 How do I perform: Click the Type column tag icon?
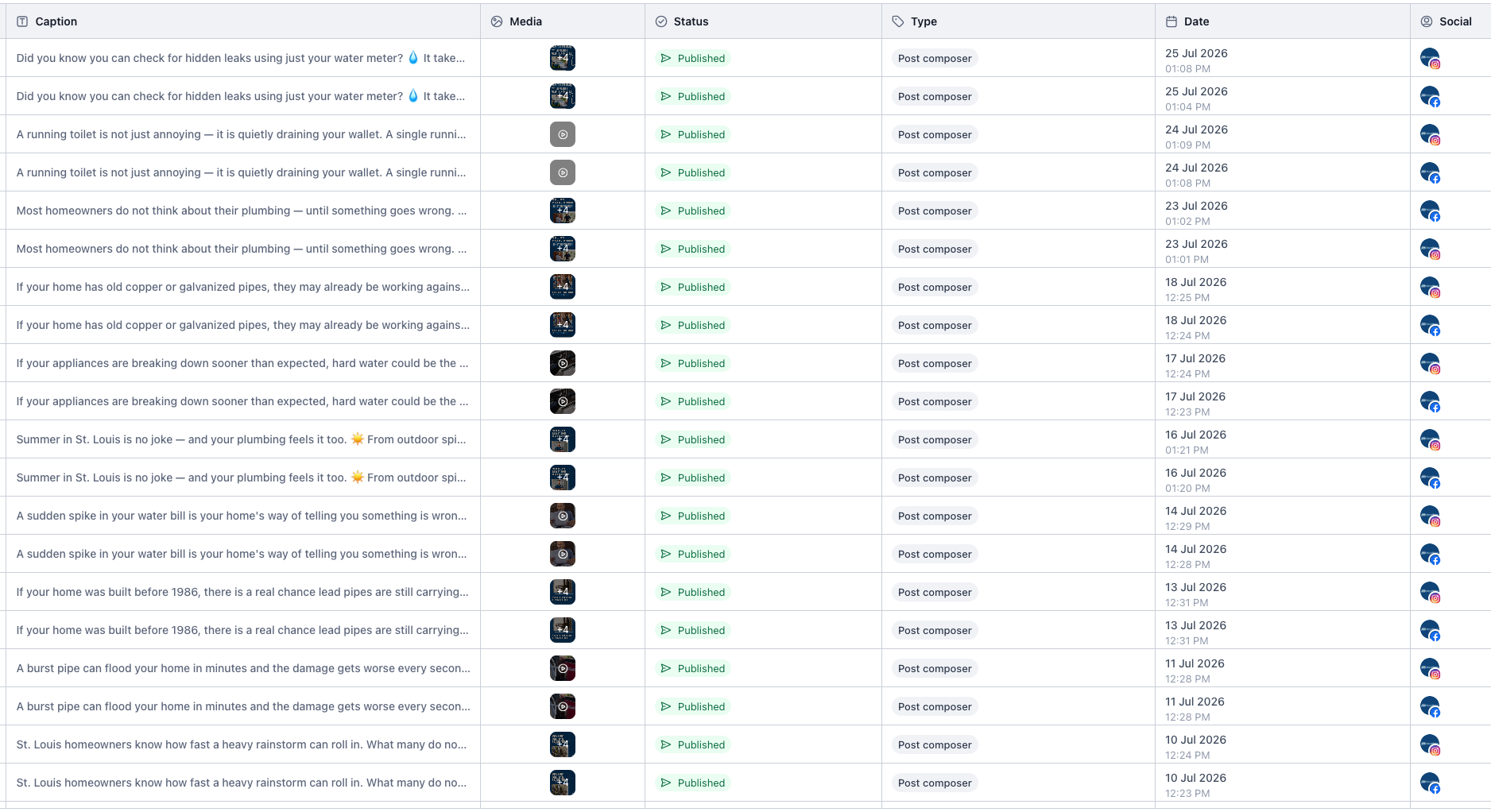pyautogui.click(x=898, y=21)
